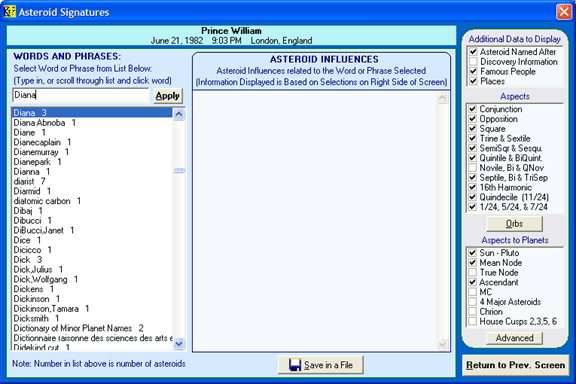Viewport: 576px width, 384px height.
Task: Click Return to Prev. Screen button
Action: [x=515, y=365]
